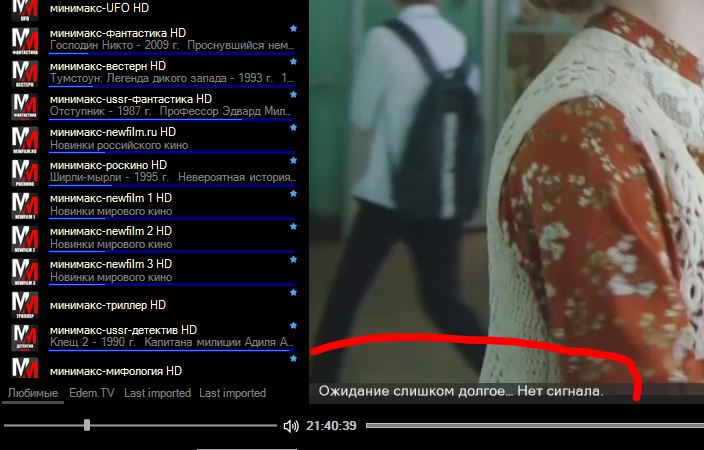Mute audio with the speaker icon
704x450 pixels.
tap(291, 426)
